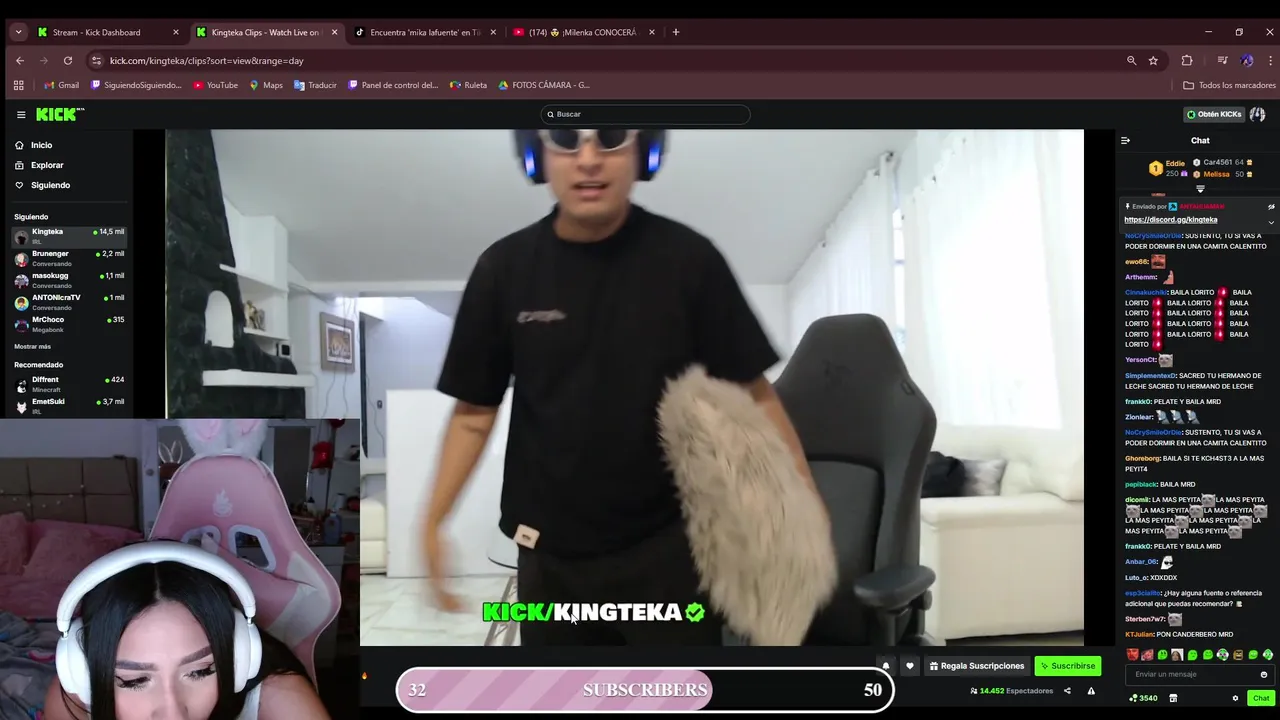
Task: Open the ANTONIcraTV followed channel
Action: point(69,302)
